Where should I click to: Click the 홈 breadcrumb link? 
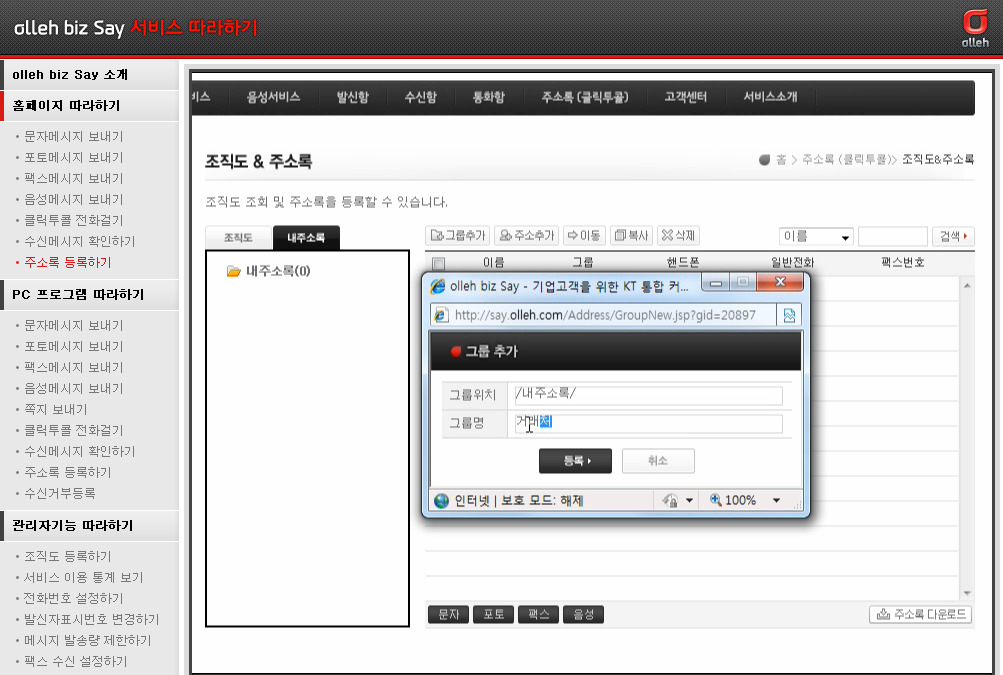point(781,159)
